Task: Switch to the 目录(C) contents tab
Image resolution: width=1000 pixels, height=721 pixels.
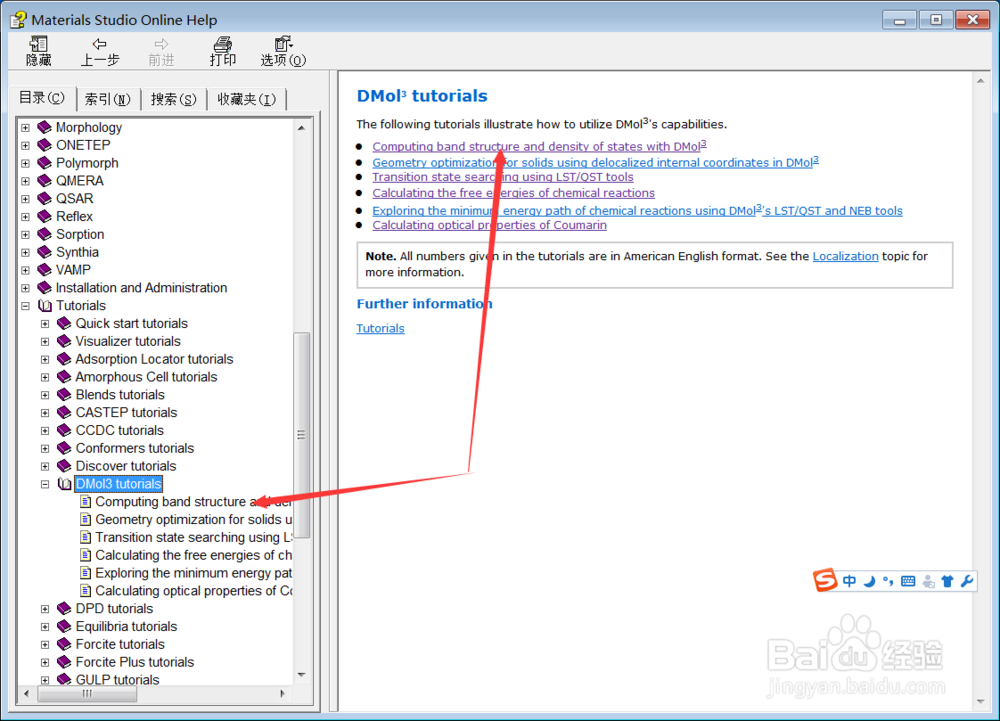Action: pos(42,98)
